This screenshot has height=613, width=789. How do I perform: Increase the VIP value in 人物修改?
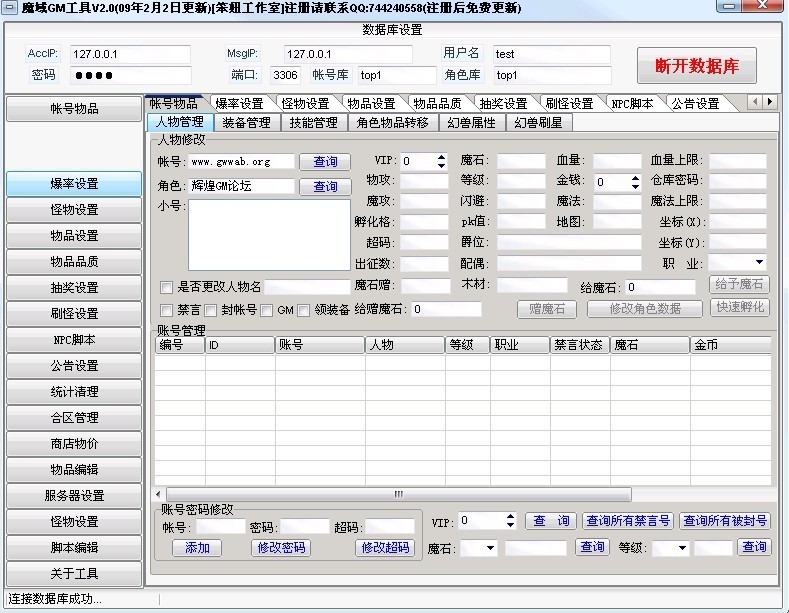441,157
